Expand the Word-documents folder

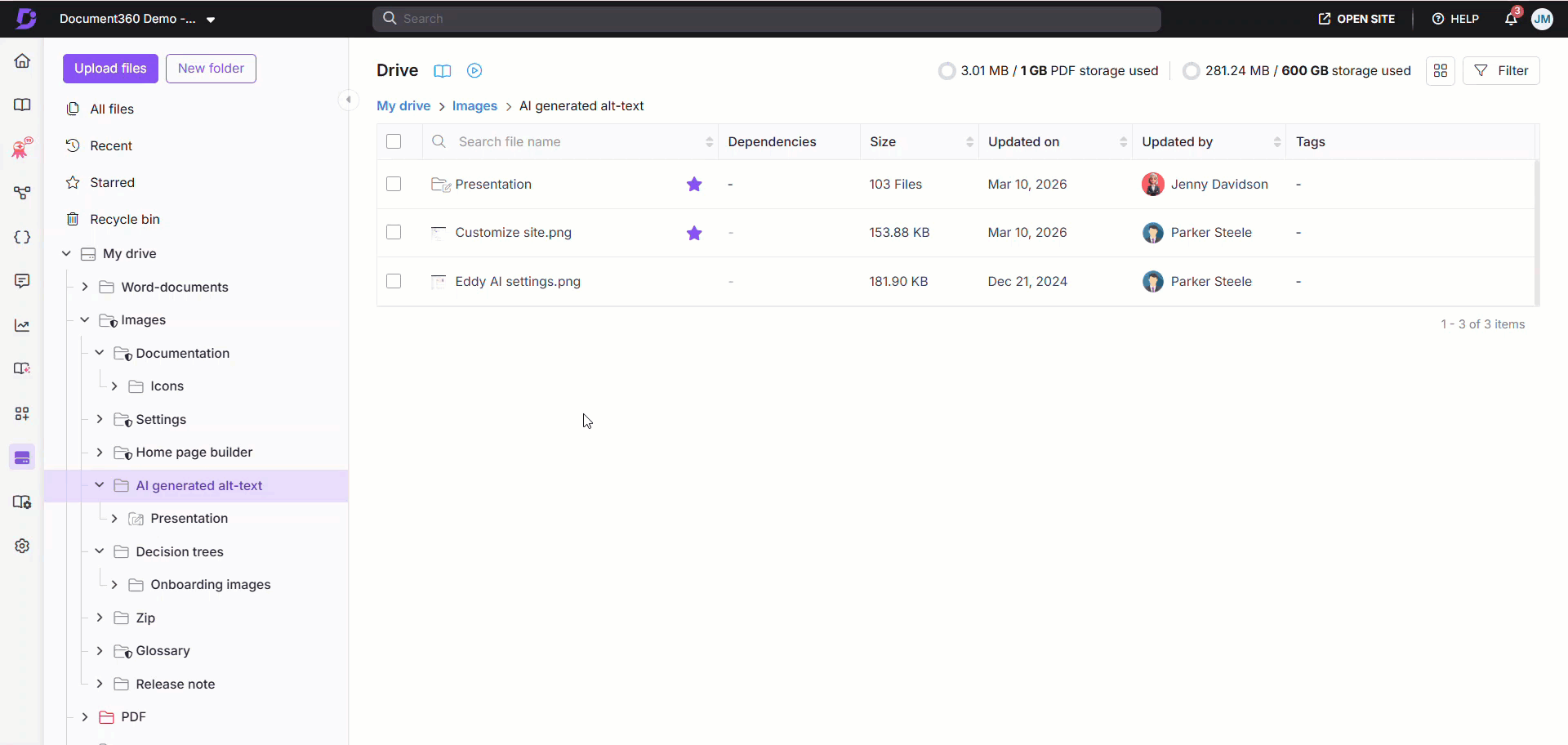(x=85, y=287)
